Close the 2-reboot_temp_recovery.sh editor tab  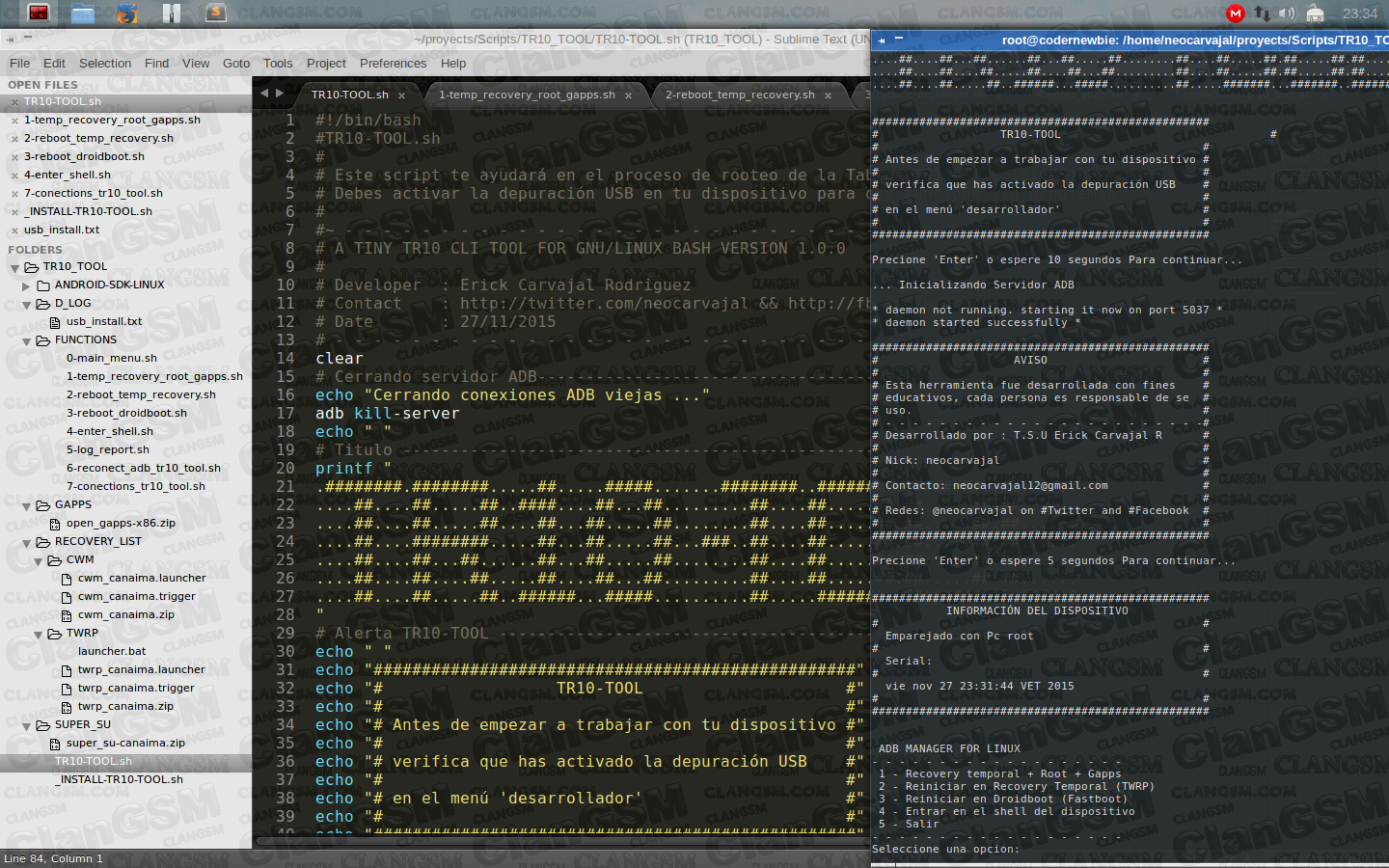tap(828, 95)
